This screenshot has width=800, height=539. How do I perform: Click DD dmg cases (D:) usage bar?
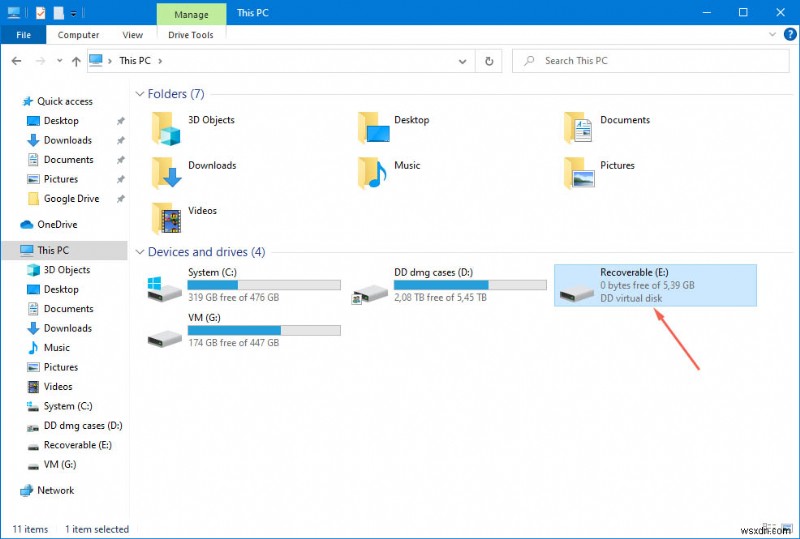[470, 285]
